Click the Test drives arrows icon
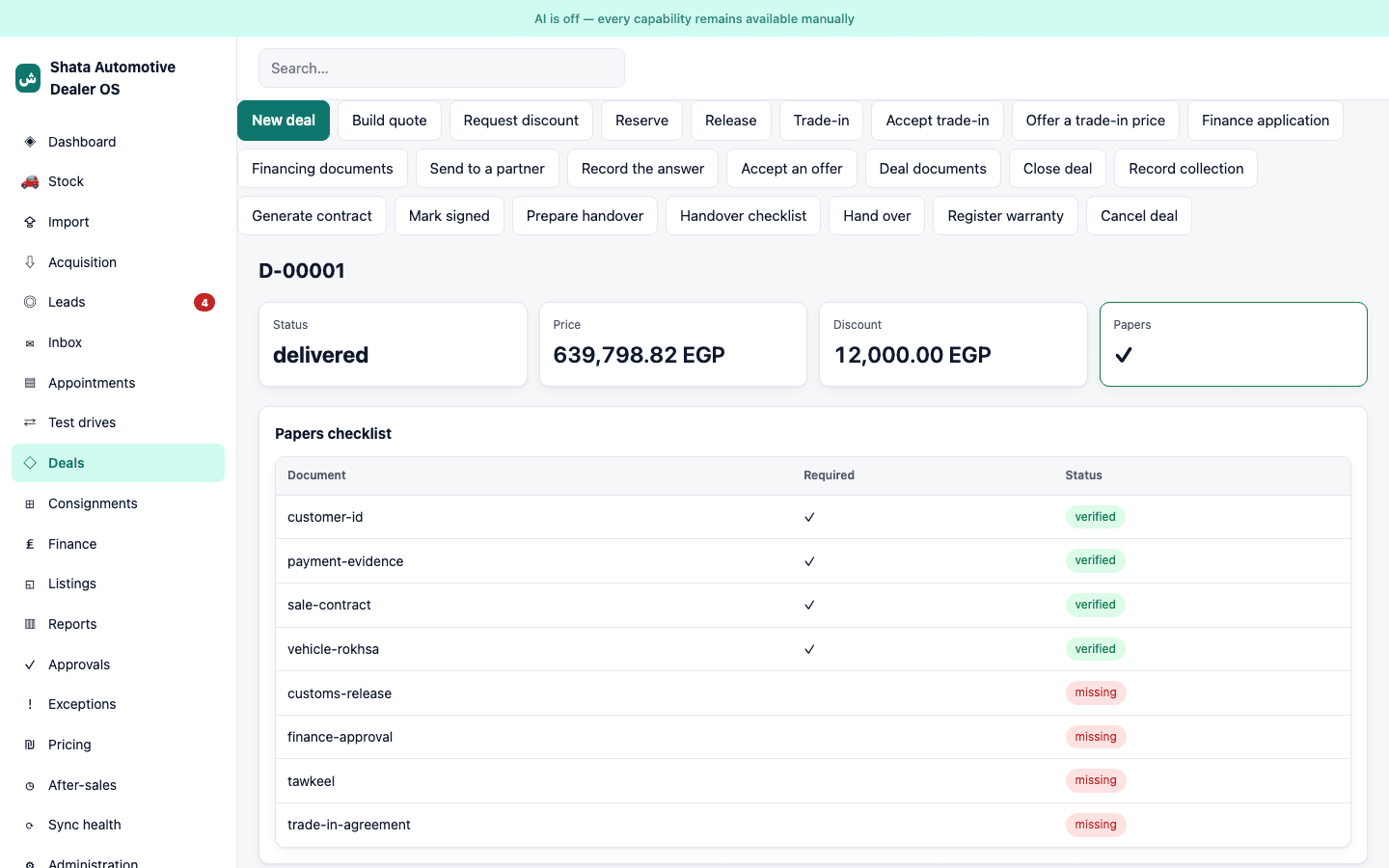The width and height of the screenshot is (1389, 868). 30,422
